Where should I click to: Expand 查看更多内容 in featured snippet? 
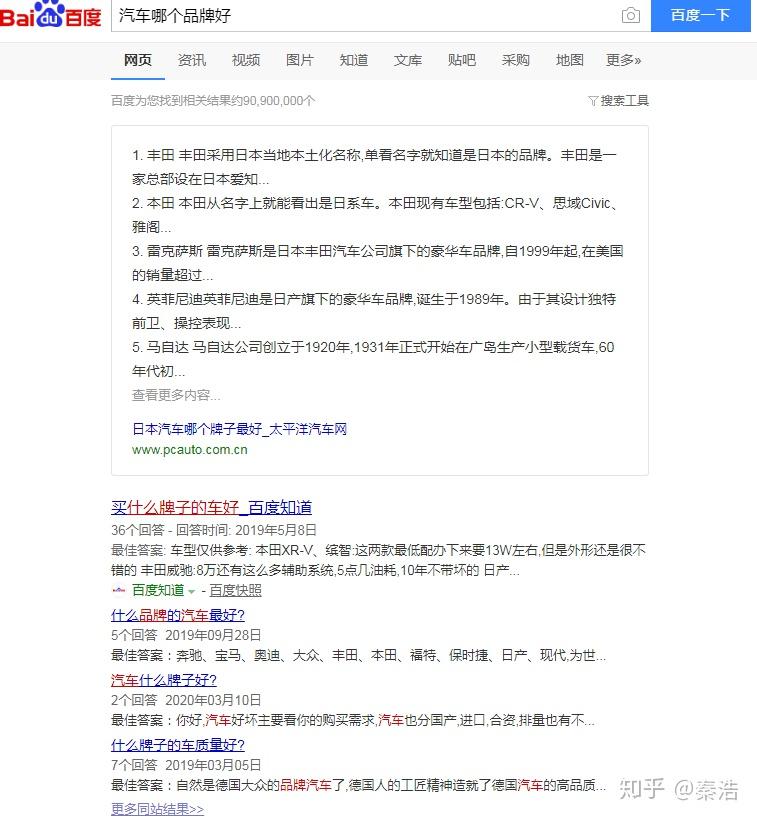pos(176,395)
